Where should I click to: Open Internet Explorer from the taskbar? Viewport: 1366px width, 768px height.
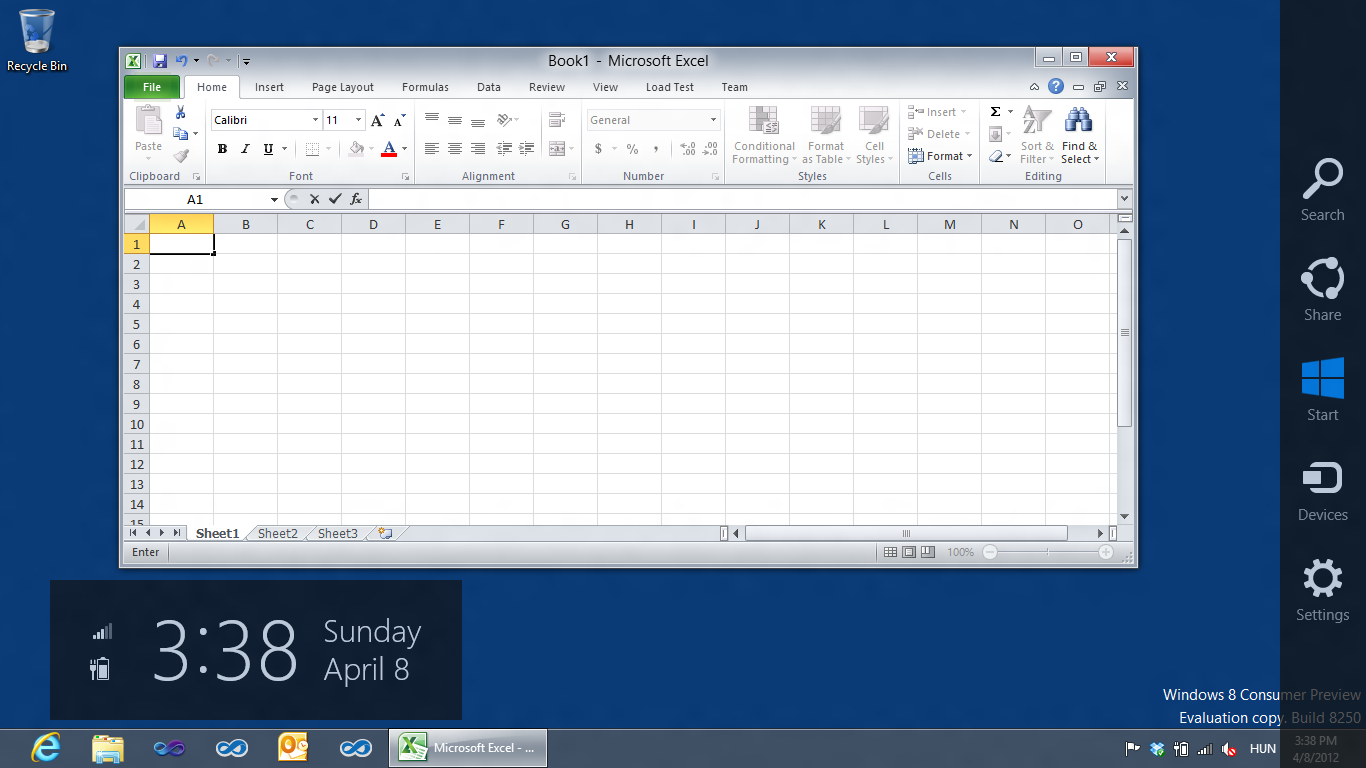coord(46,748)
